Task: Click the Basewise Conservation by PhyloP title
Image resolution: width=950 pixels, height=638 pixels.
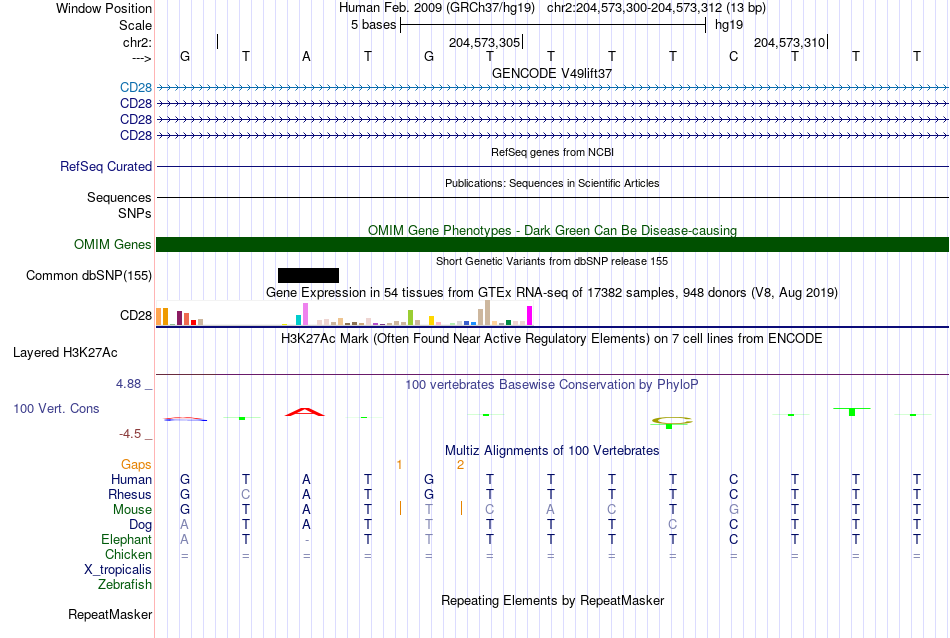Action: point(552,384)
